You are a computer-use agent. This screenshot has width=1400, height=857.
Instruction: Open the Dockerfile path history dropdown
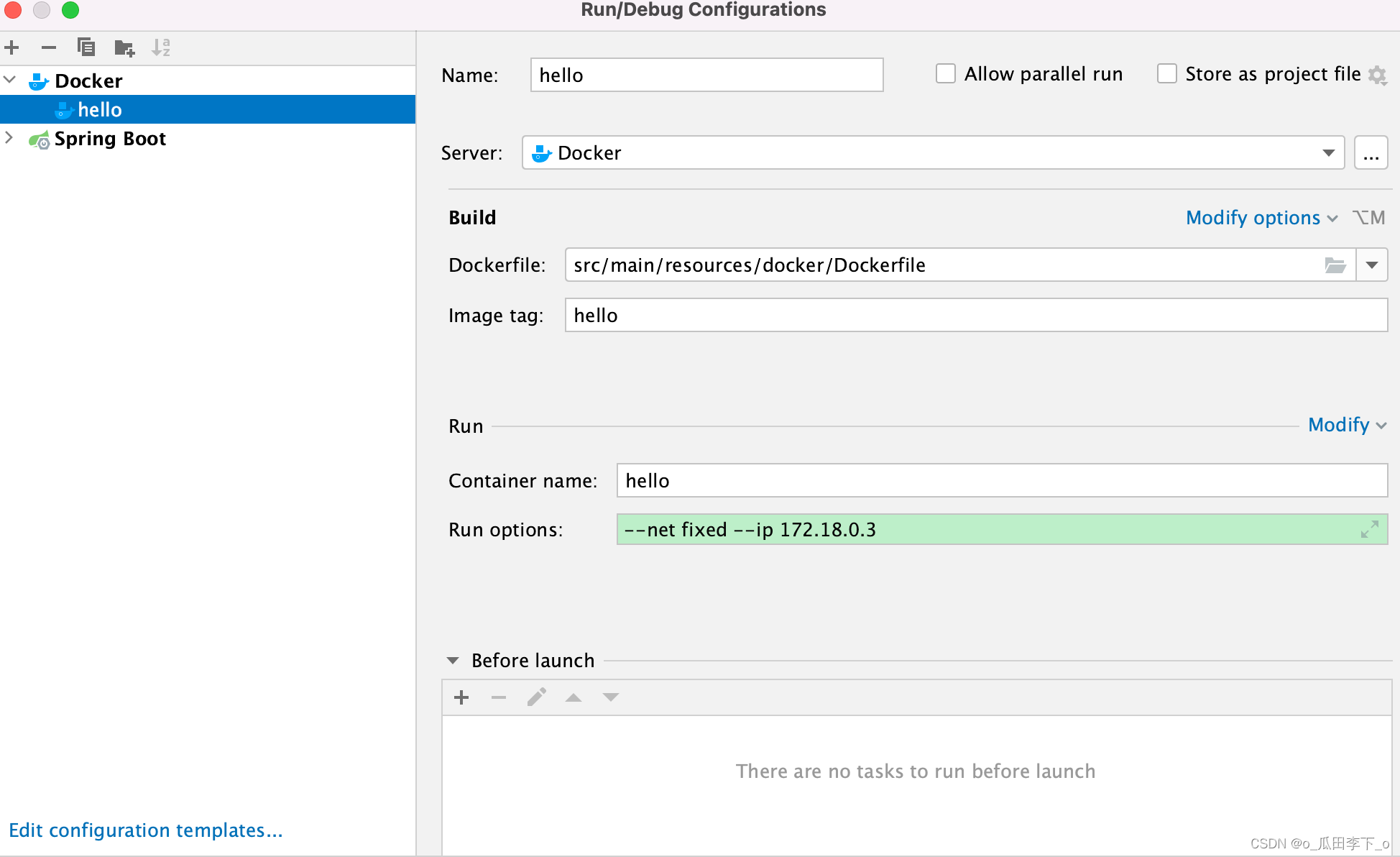pyautogui.click(x=1371, y=265)
